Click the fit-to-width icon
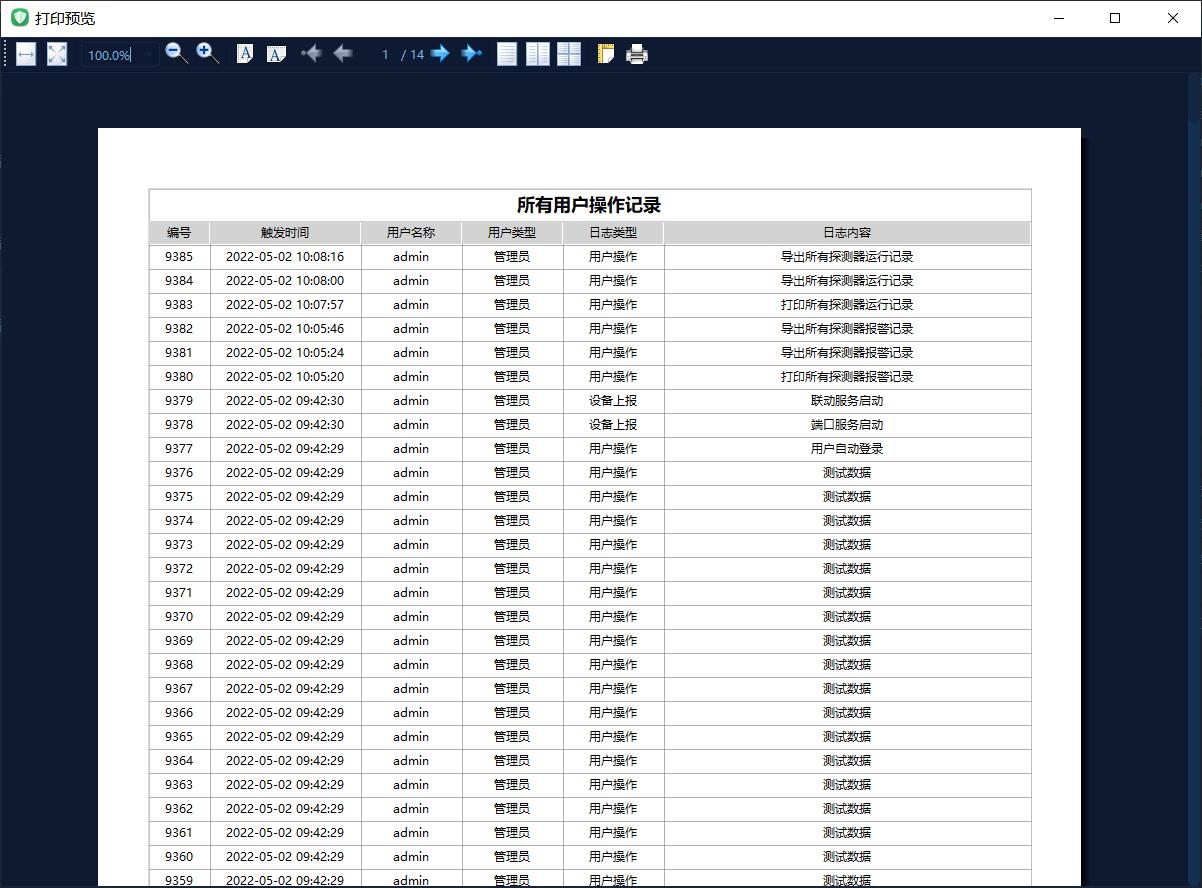Viewport: 1202px width, 888px height. tap(26, 54)
